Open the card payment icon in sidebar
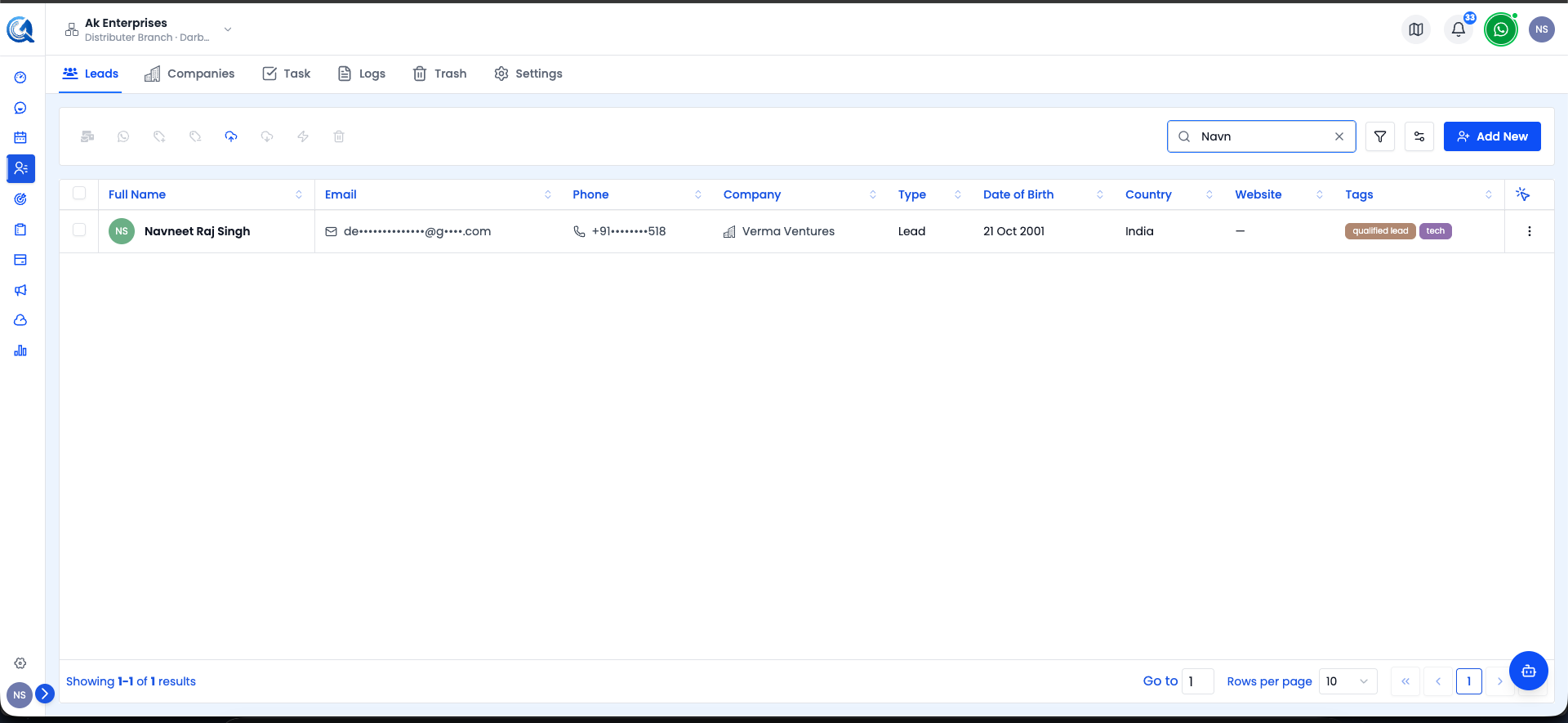This screenshot has height=723, width=1568. coord(20,260)
